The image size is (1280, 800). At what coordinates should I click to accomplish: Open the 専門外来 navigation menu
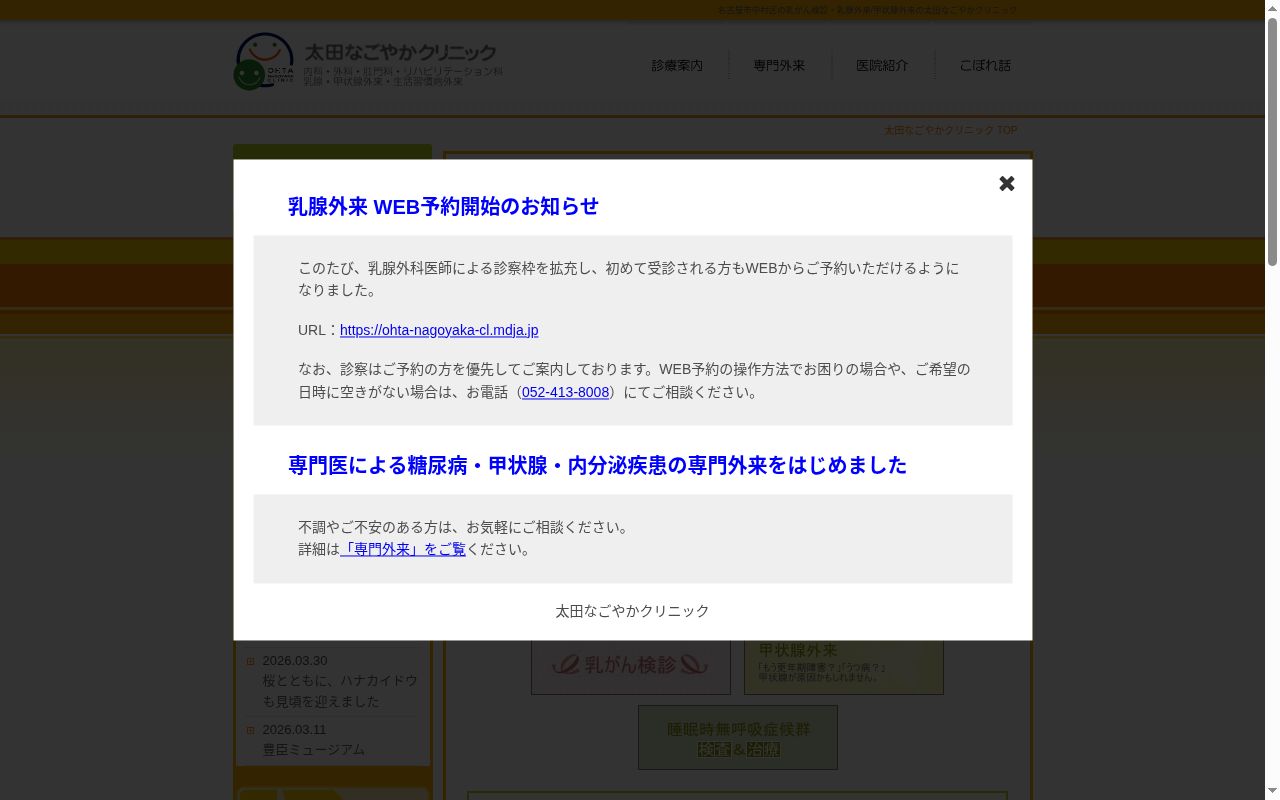point(779,65)
